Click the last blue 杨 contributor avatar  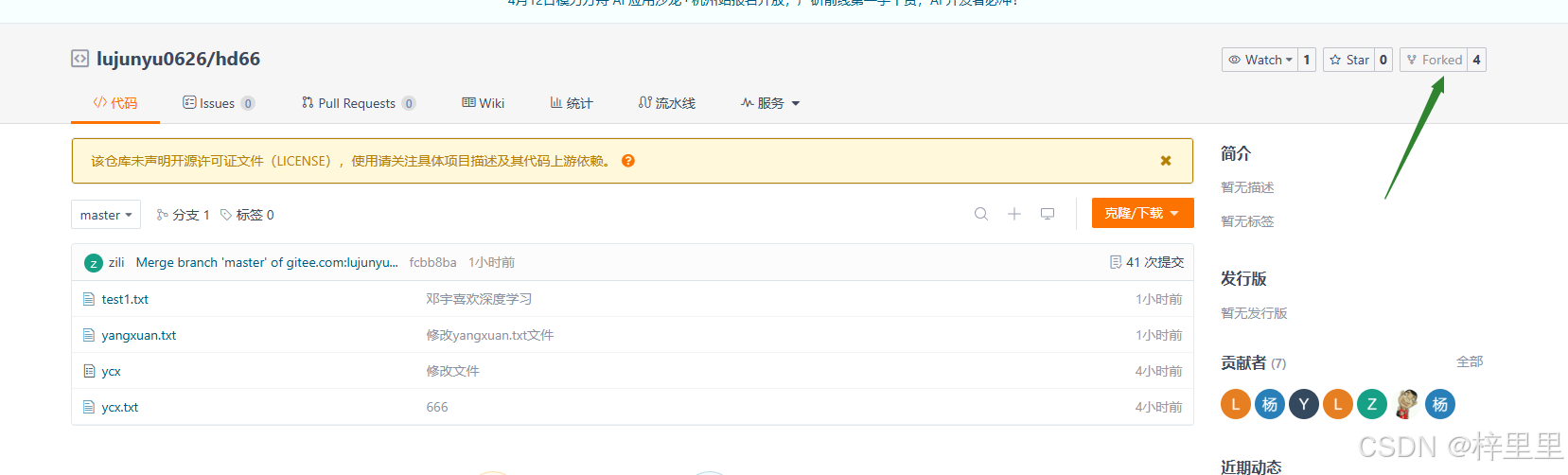[1440, 404]
